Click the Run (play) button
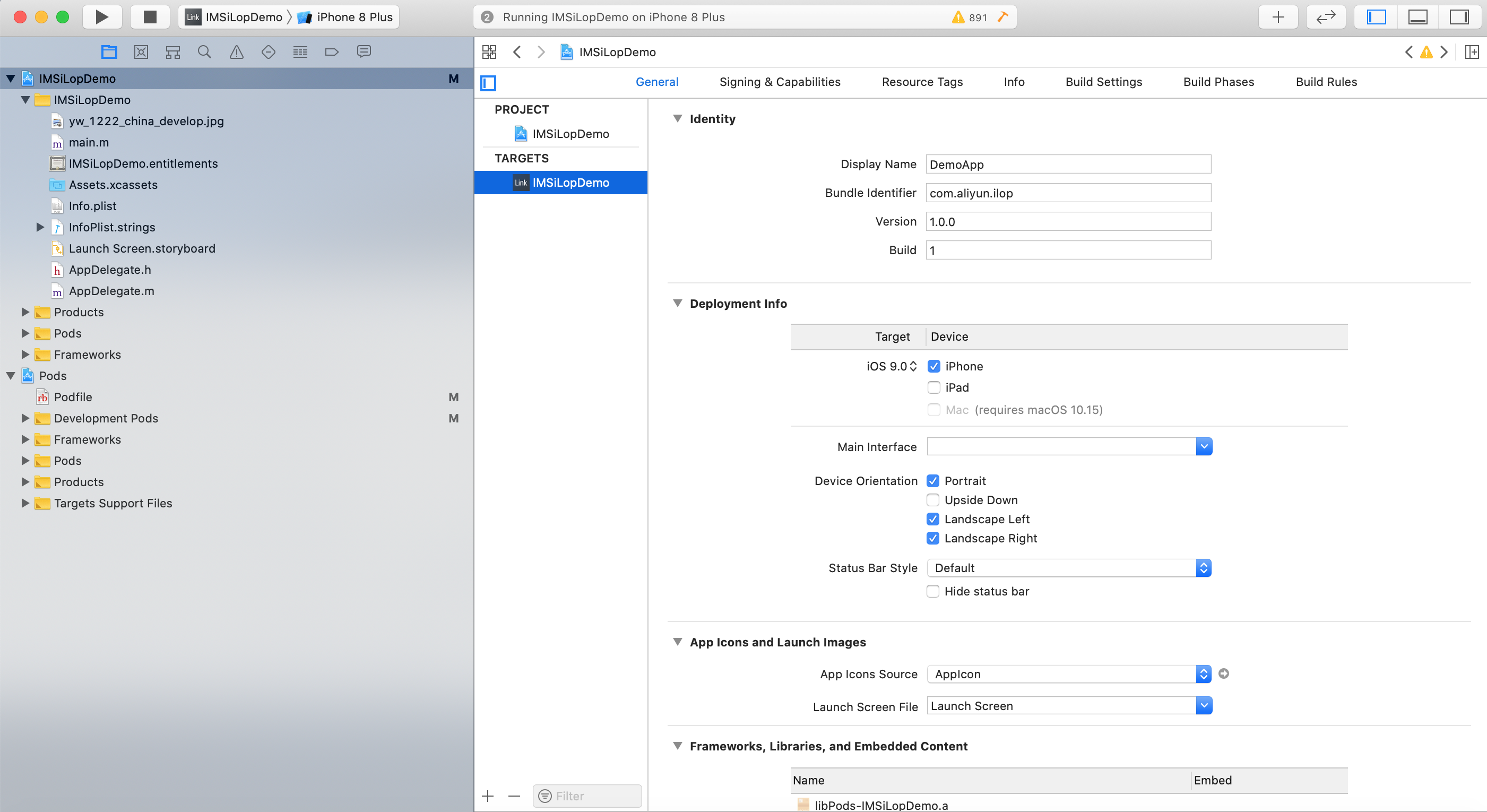 tap(101, 17)
